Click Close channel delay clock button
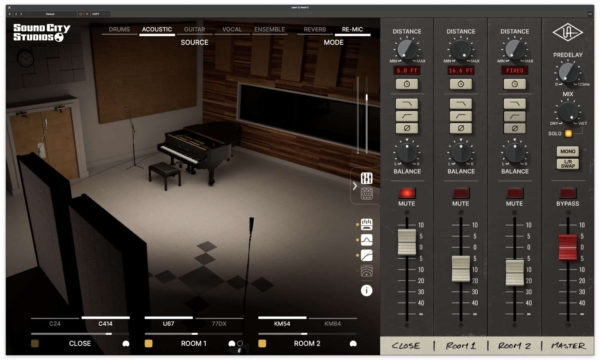Screen dimensions: 600x362 407,84
